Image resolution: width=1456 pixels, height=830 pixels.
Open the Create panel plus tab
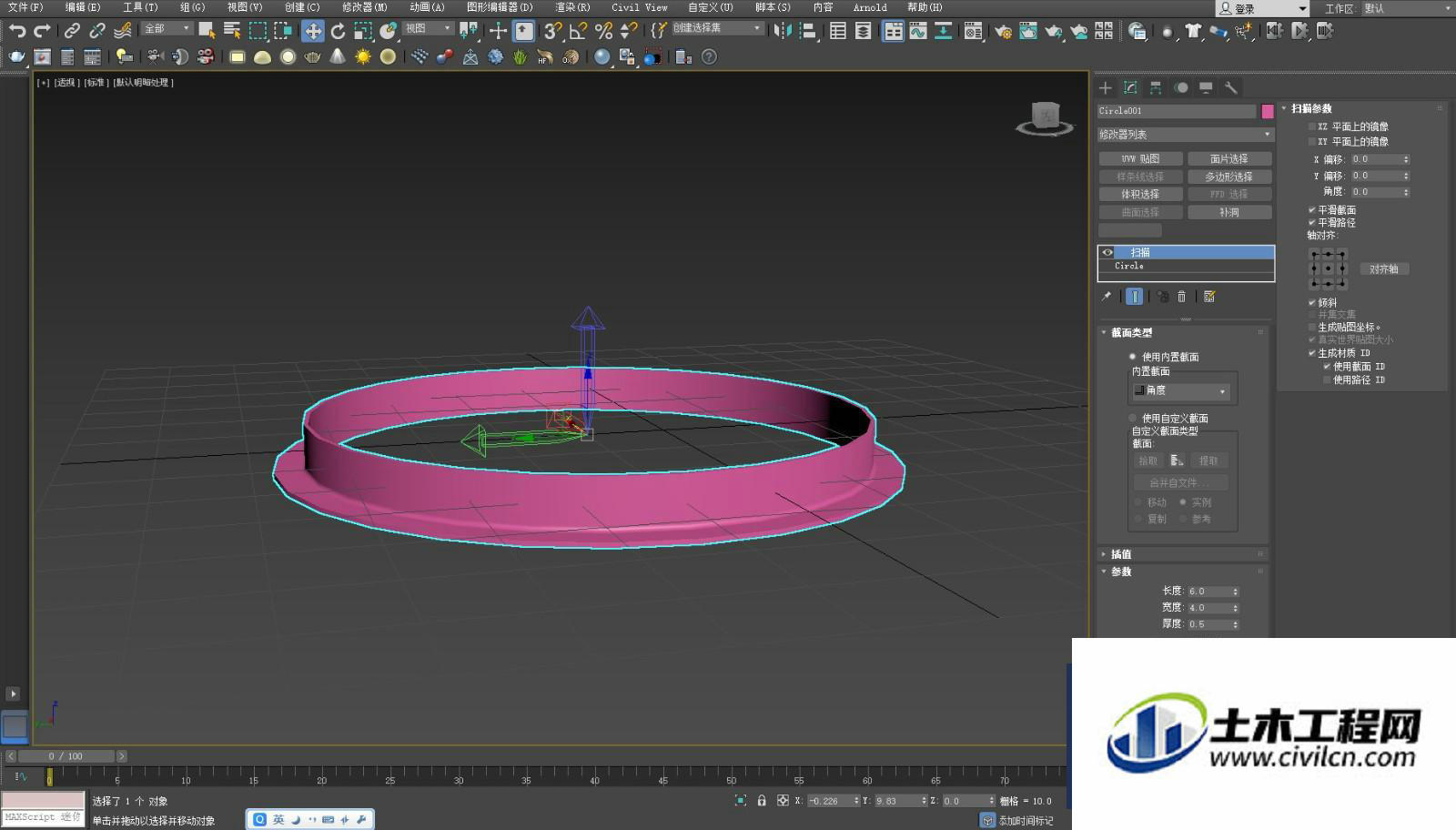tap(1106, 87)
